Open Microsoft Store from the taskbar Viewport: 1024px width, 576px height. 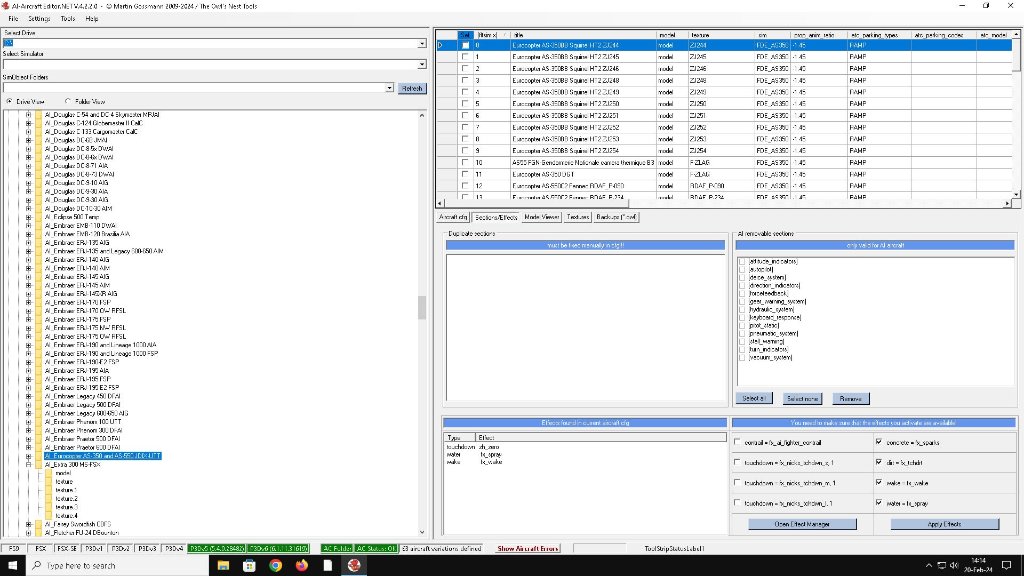coord(249,566)
